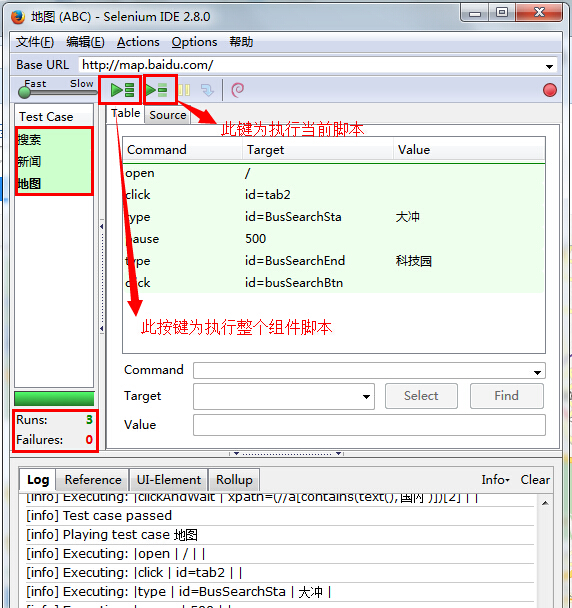
Task: Close the Selenium IDE window
Action: point(539,12)
